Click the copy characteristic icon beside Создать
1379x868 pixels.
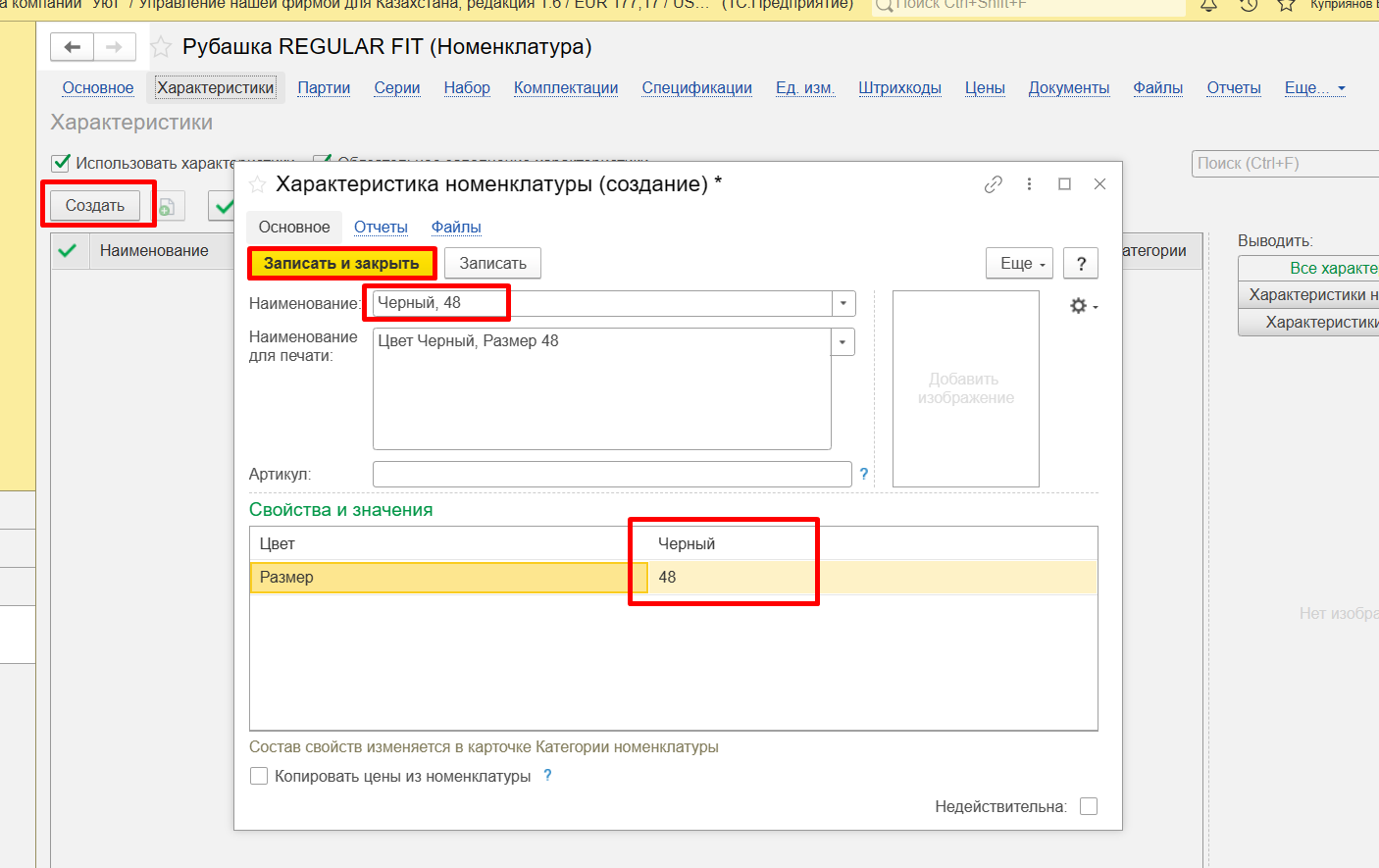point(168,206)
